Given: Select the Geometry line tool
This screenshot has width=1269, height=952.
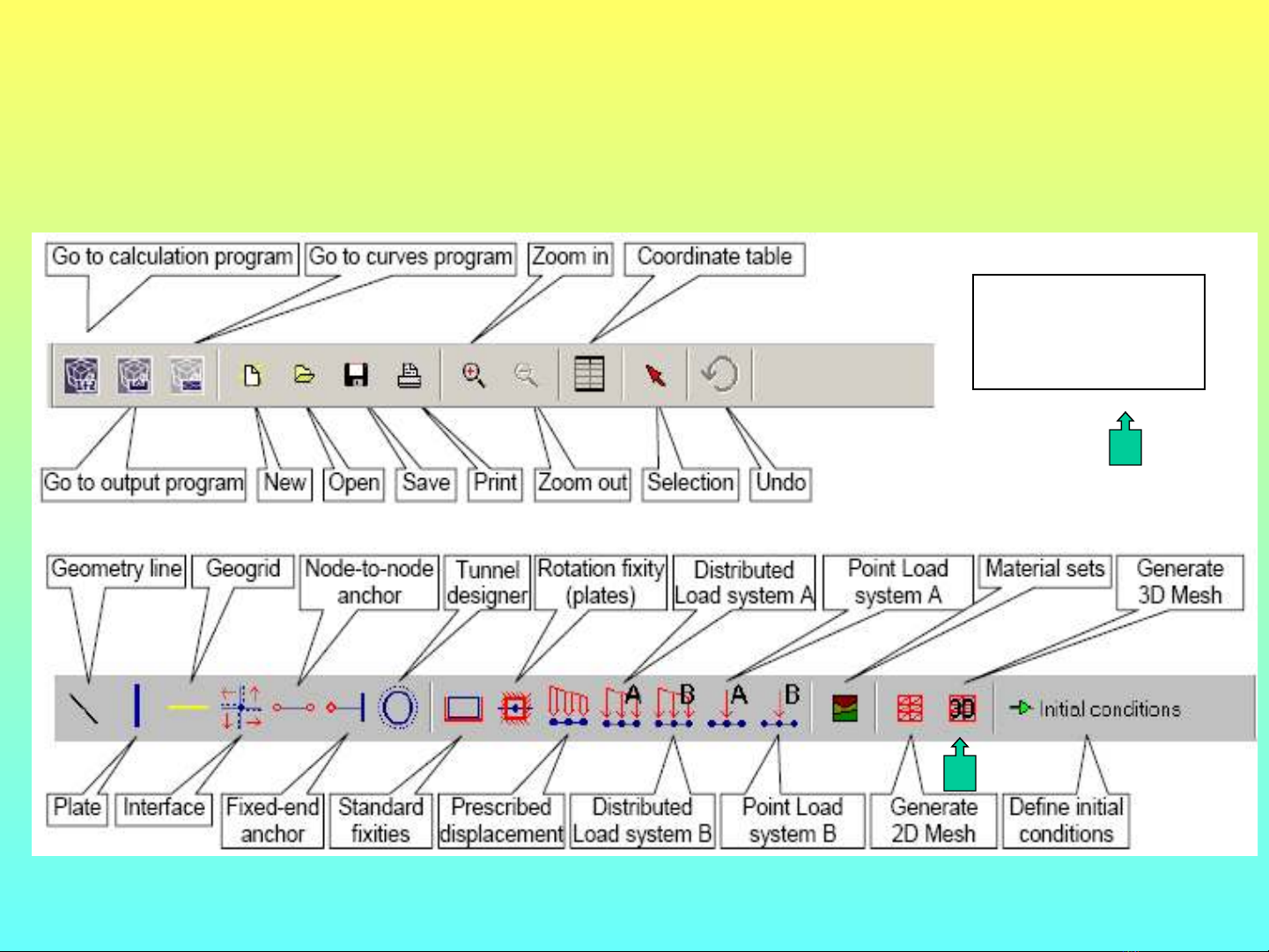Looking at the screenshot, I should [84, 708].
